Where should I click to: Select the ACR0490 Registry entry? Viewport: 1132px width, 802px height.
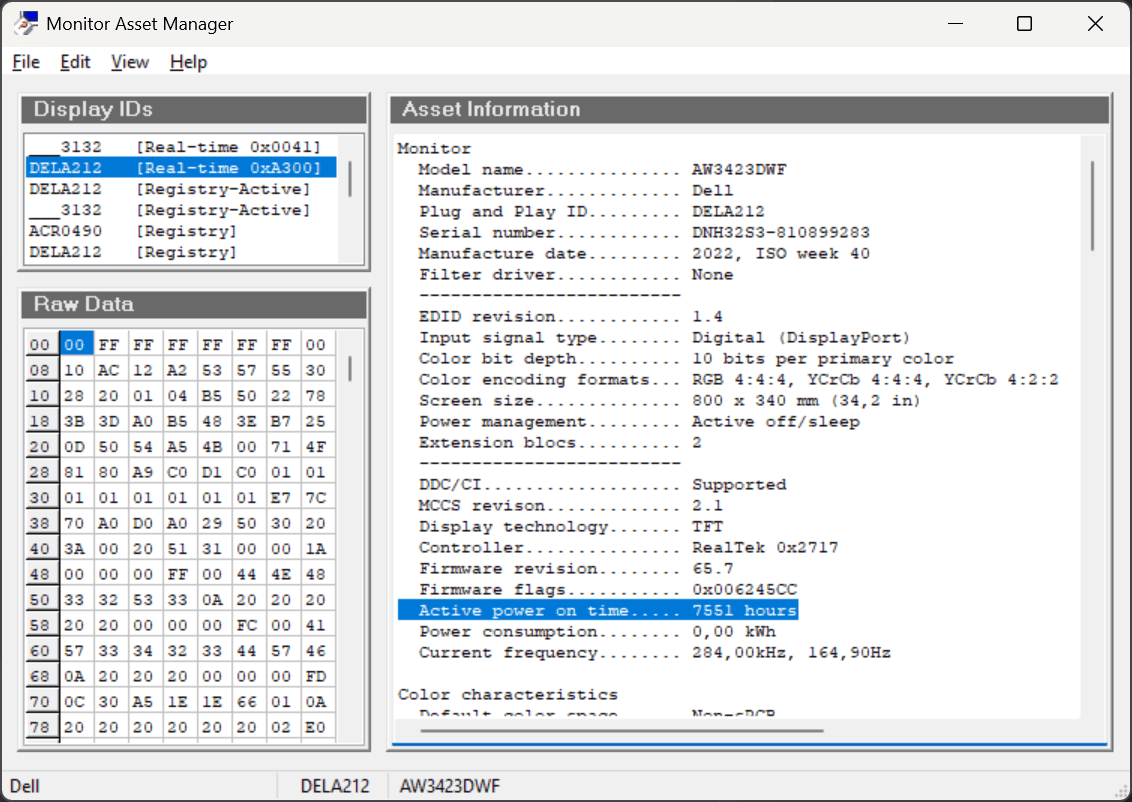[181, 231]
